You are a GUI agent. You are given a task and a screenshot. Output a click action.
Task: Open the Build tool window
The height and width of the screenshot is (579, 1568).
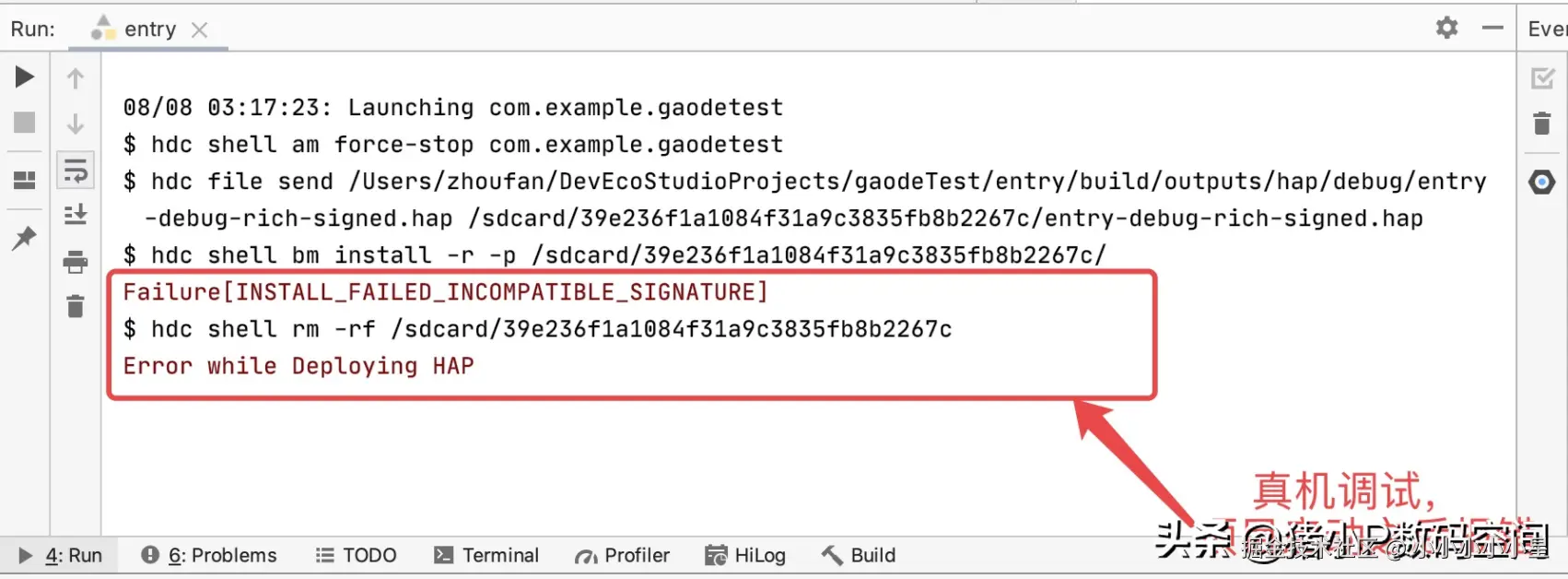[x=859, y=555]
